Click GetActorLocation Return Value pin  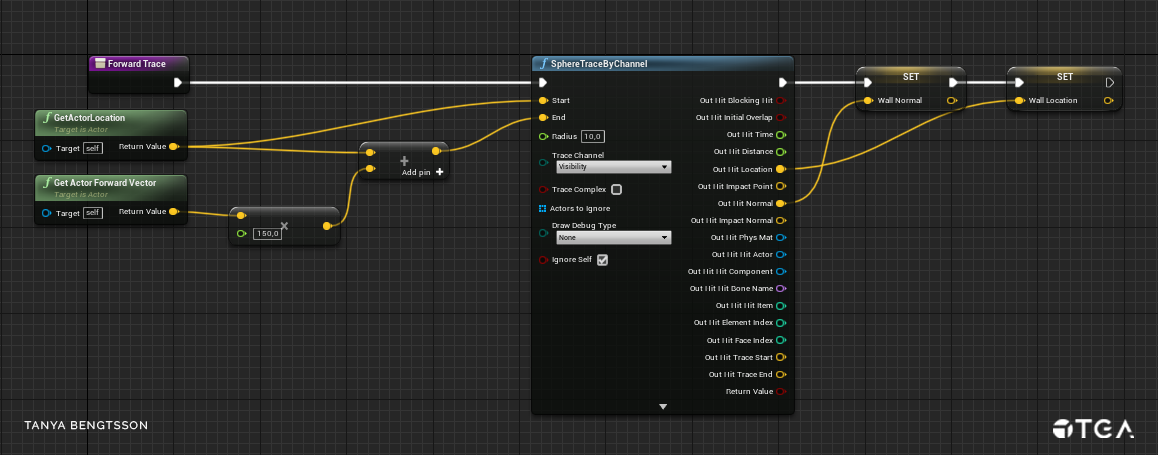tap(174, 147)
